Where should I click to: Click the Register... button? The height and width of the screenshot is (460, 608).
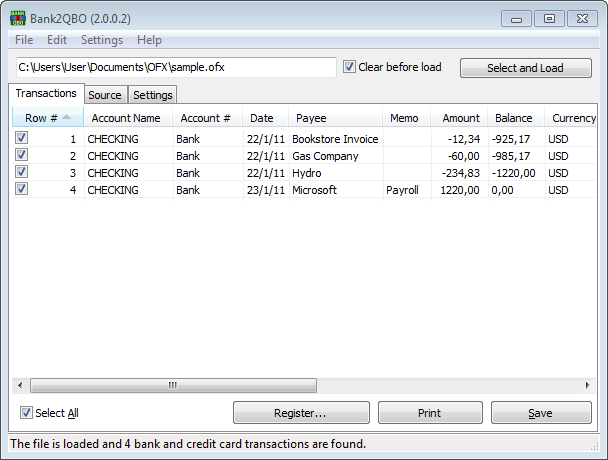[x=301, y=413]
